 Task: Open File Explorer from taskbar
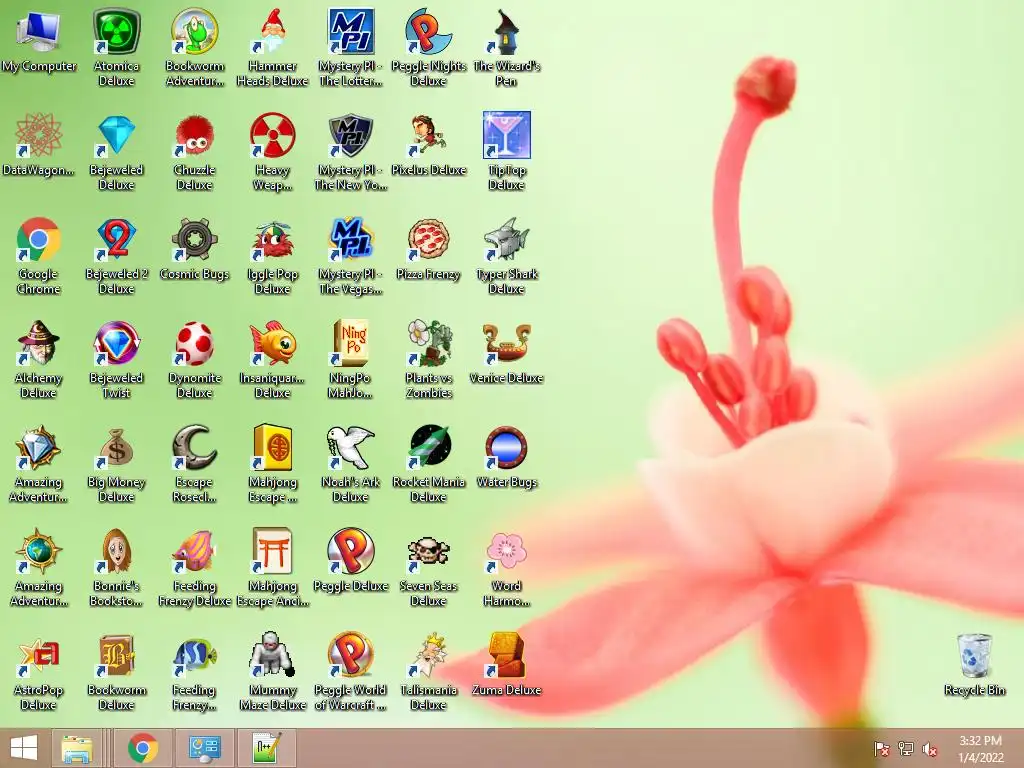point(76,748)
